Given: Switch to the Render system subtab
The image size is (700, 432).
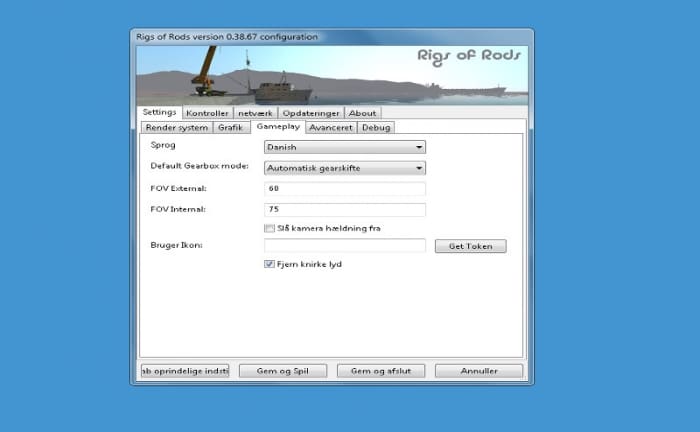Looking at the screenshot, I should 177,128.
